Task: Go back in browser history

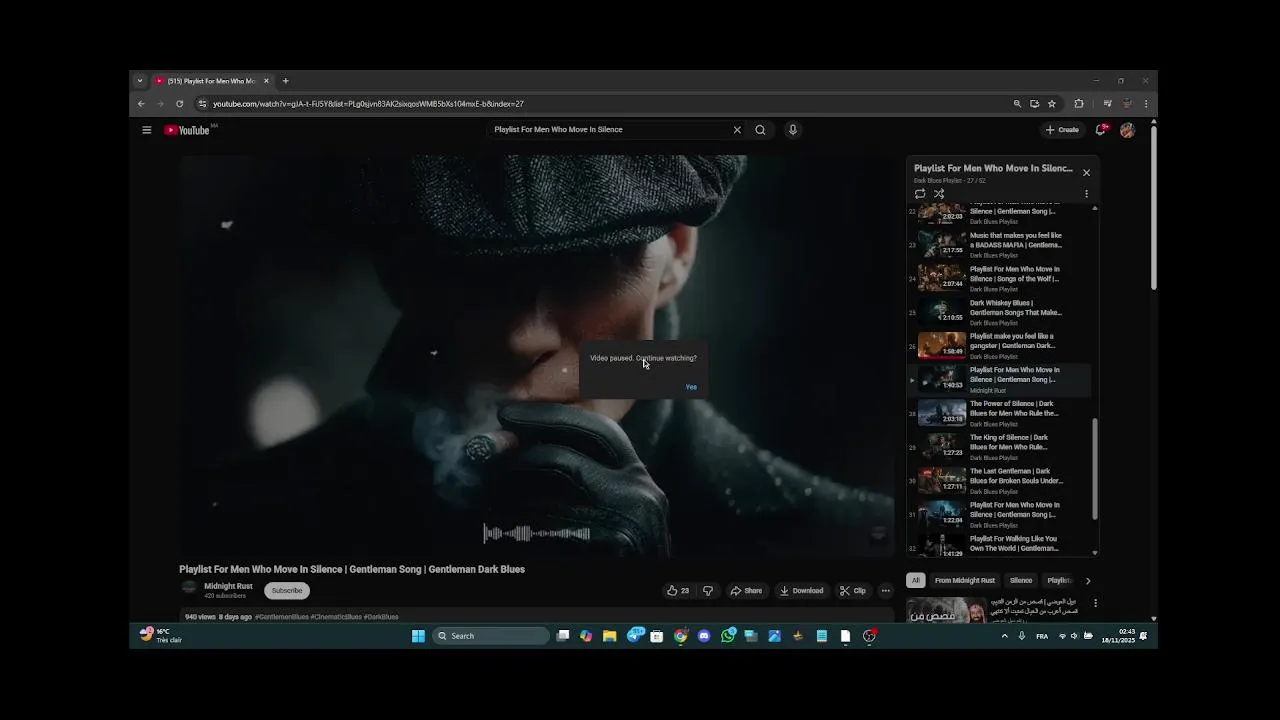Action: coord(141,104)
